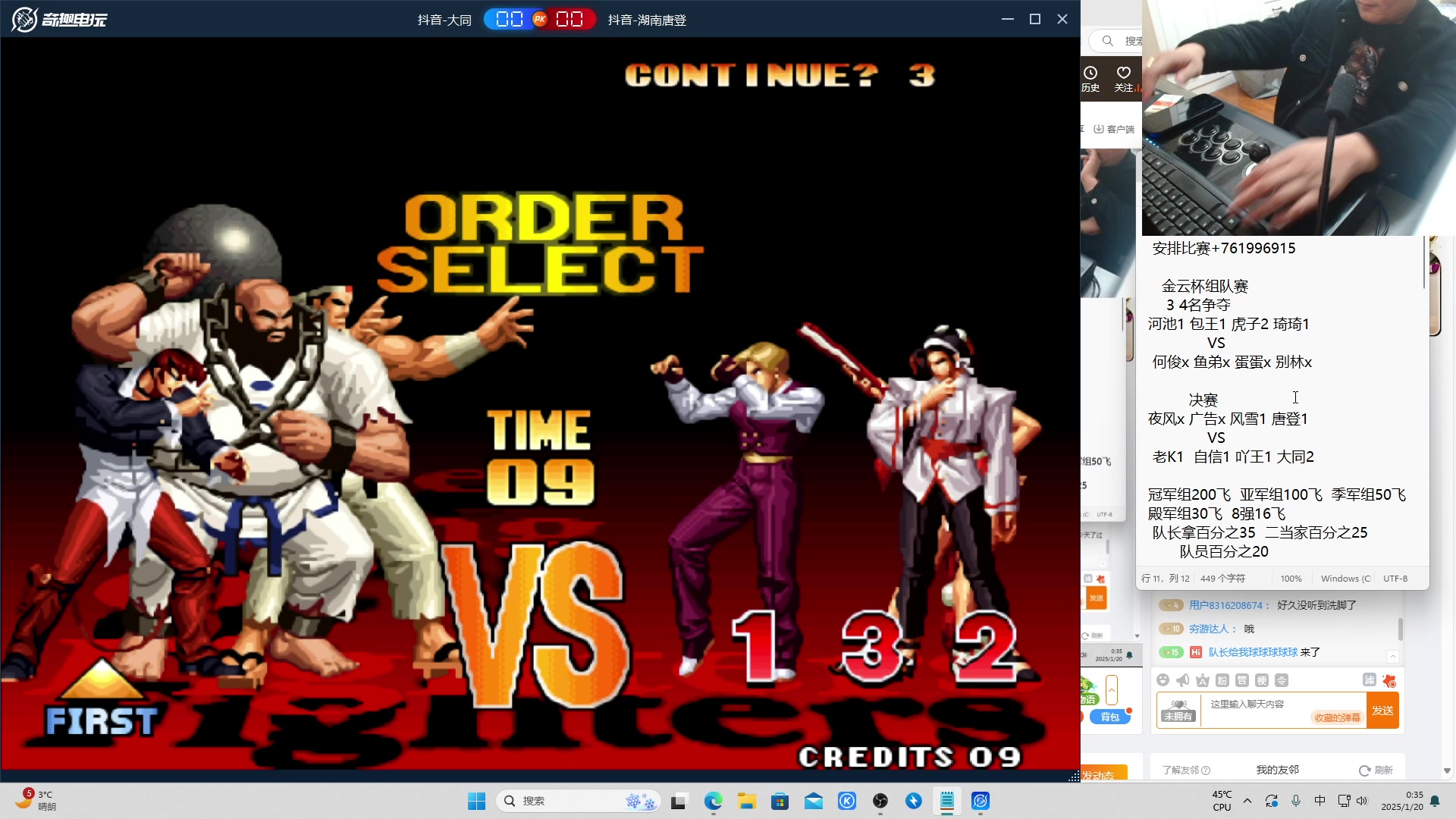Click the page scroll-down arrow at bottom right
This screenshot has height=819, width=1456.
[x=1447, y=770]
